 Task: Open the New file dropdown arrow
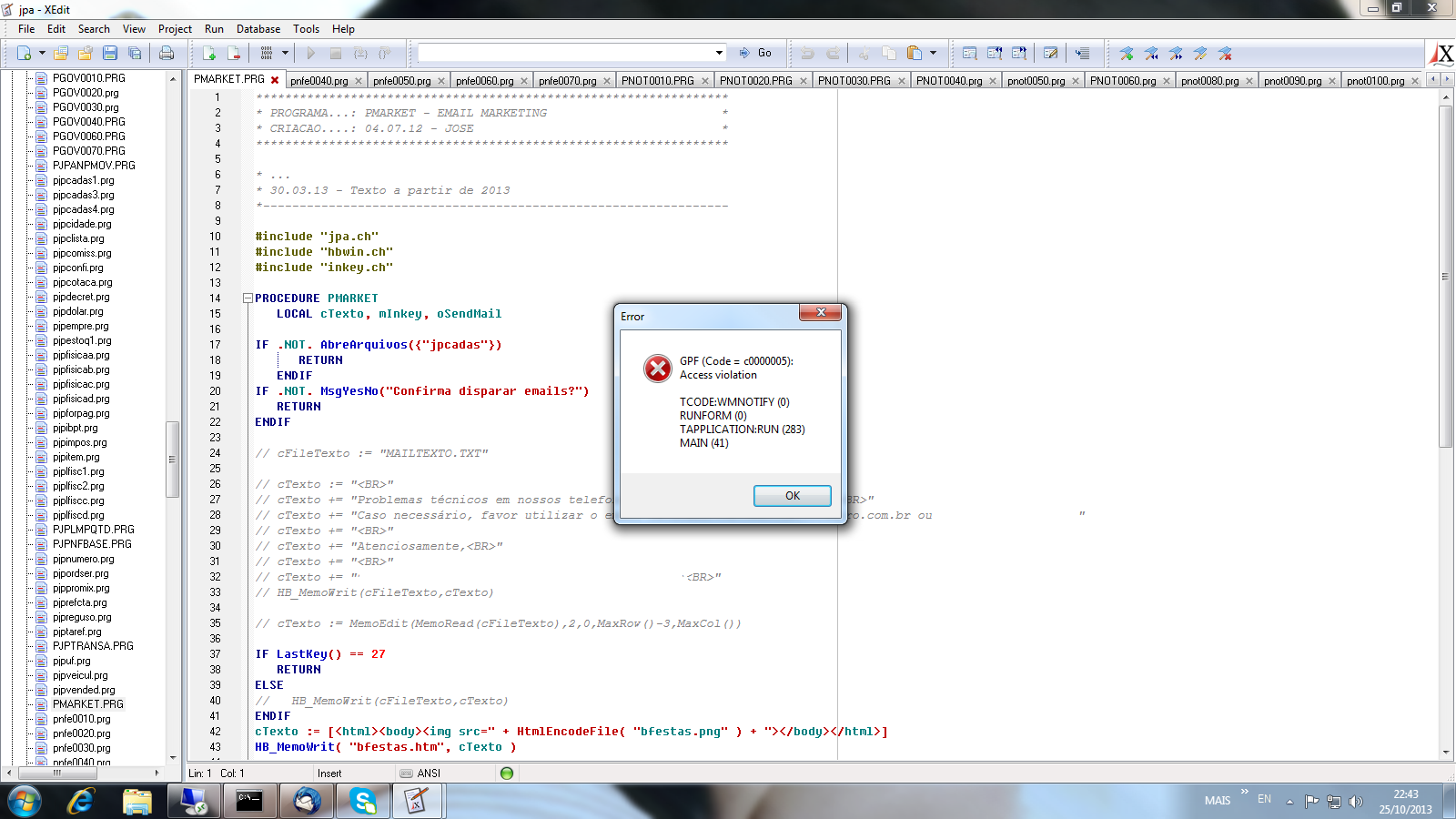coord(42,54)
